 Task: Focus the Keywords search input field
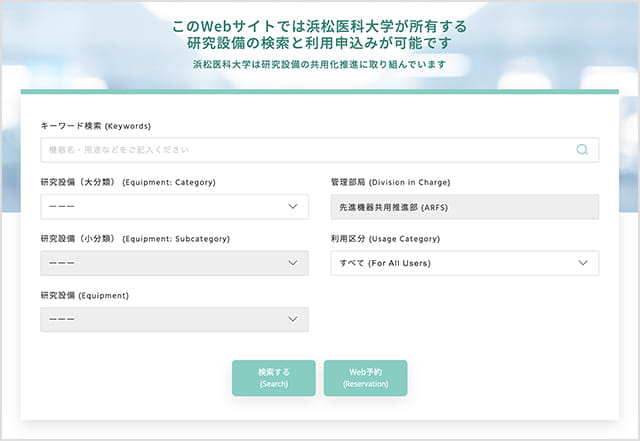pyautogui.click(x=300, y=150)
